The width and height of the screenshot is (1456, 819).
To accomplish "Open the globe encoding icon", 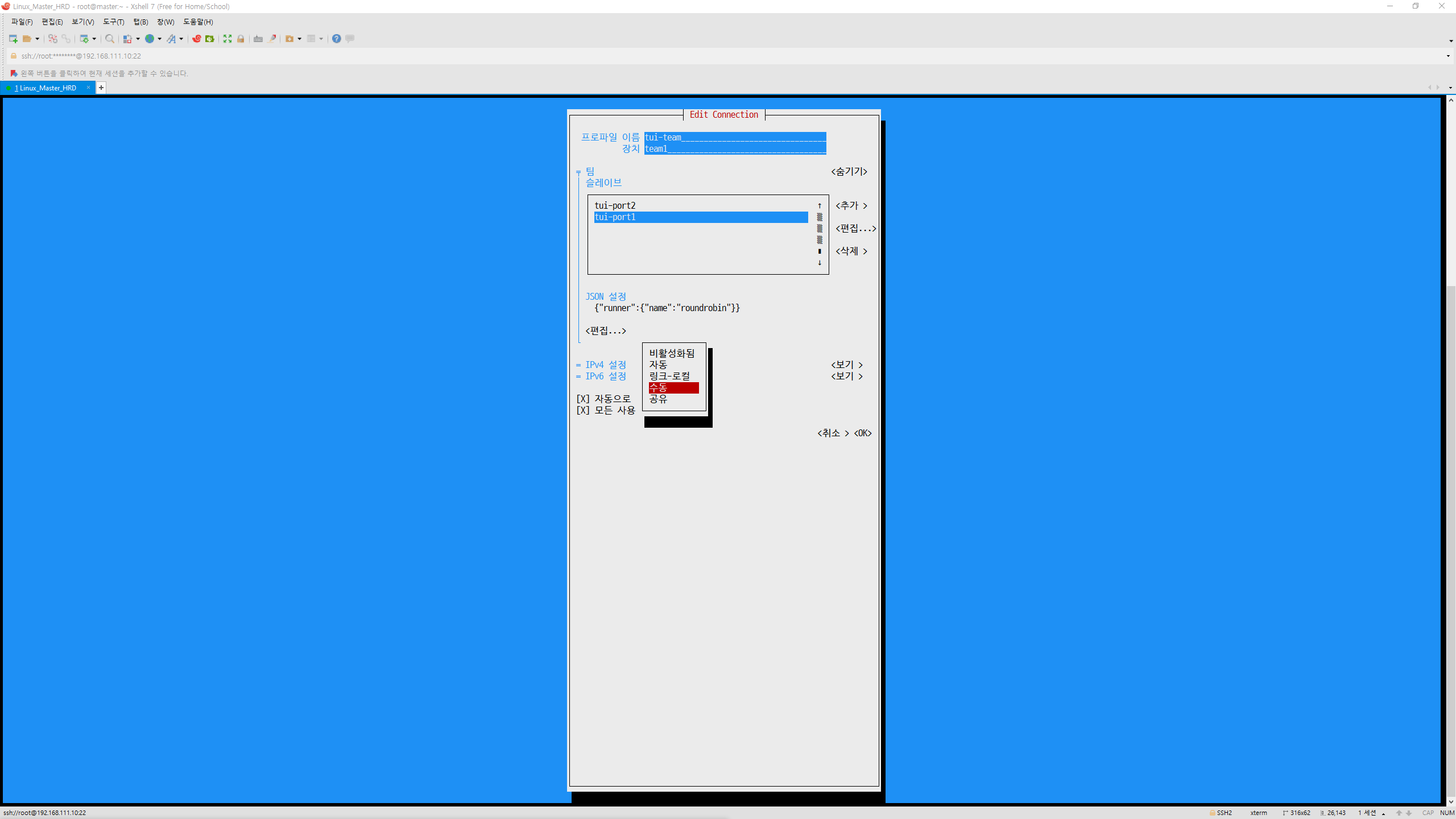I will click(x=150, y=39).
